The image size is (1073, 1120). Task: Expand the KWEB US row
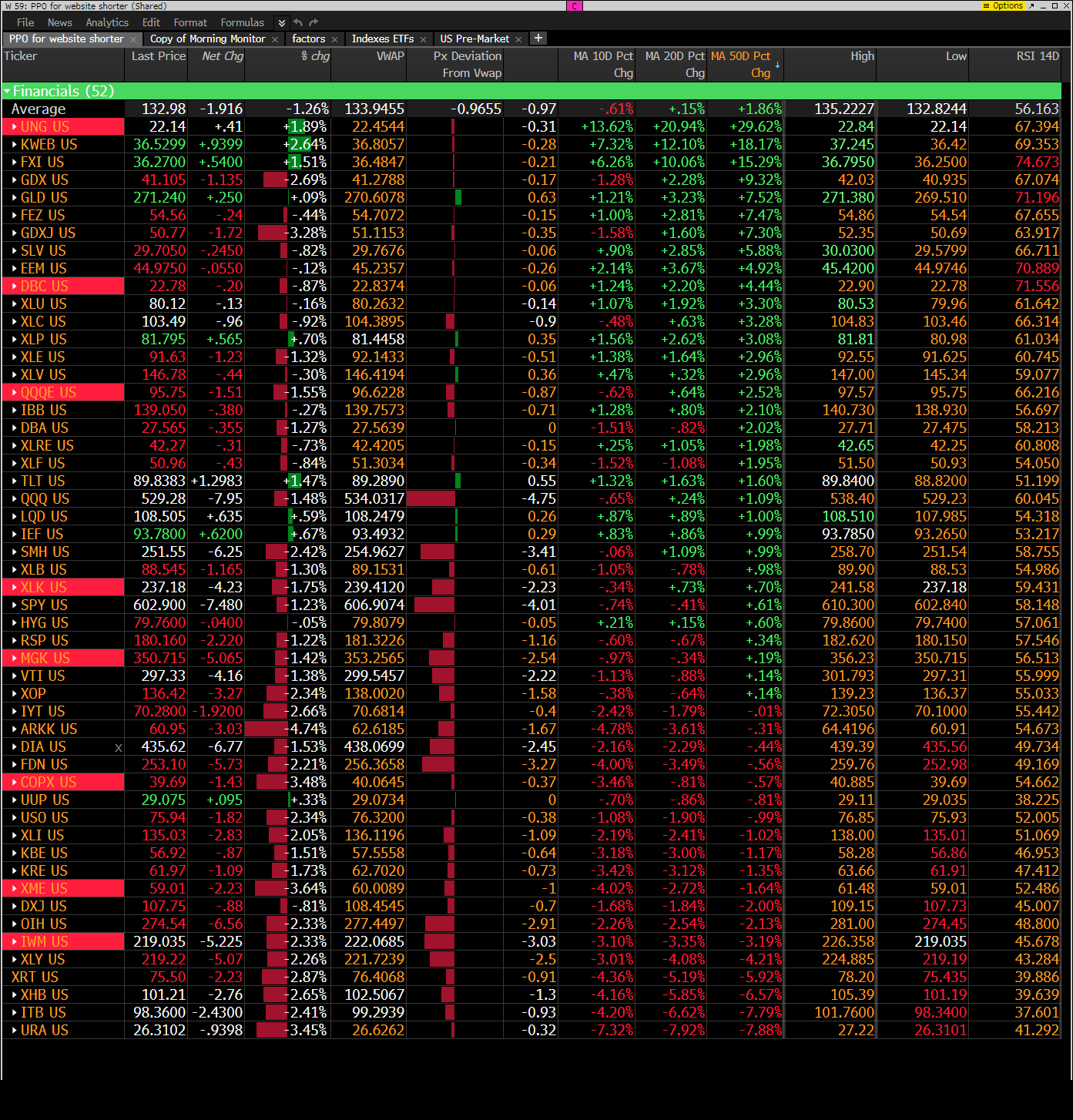[x=15, y=145]
